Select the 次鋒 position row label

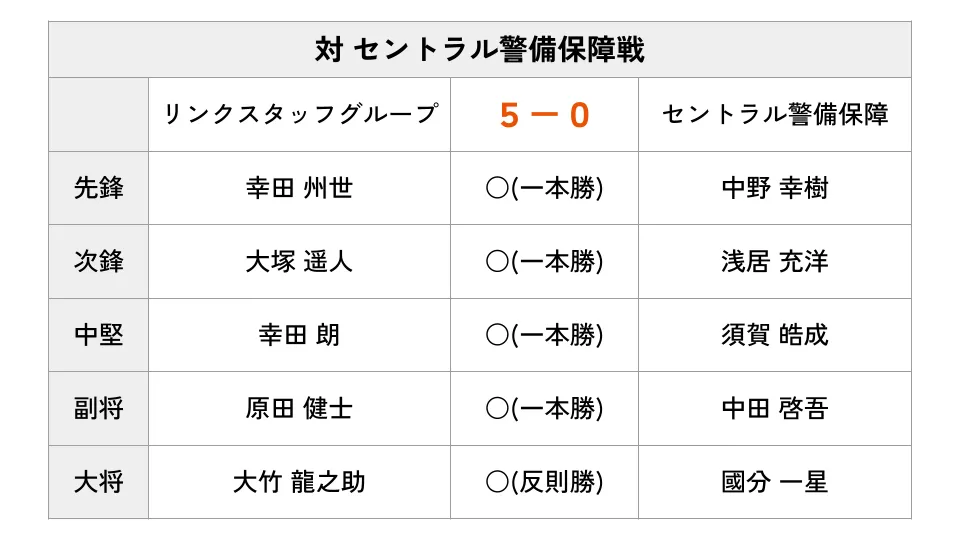click(99, 261)
